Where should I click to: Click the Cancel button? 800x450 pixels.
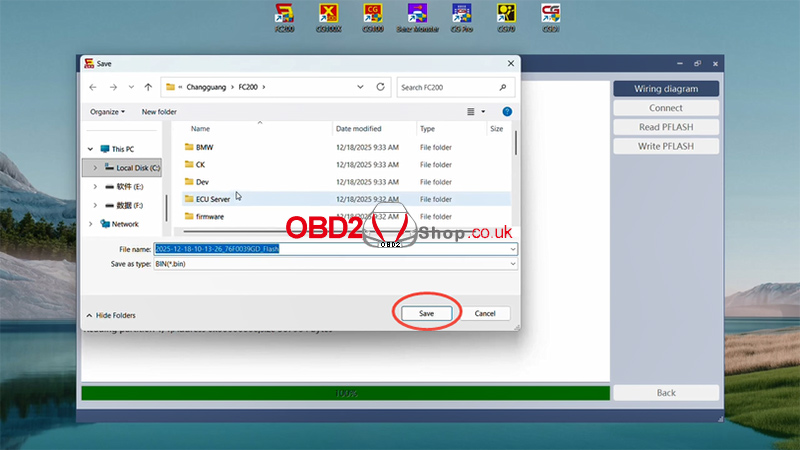point(485,313)
